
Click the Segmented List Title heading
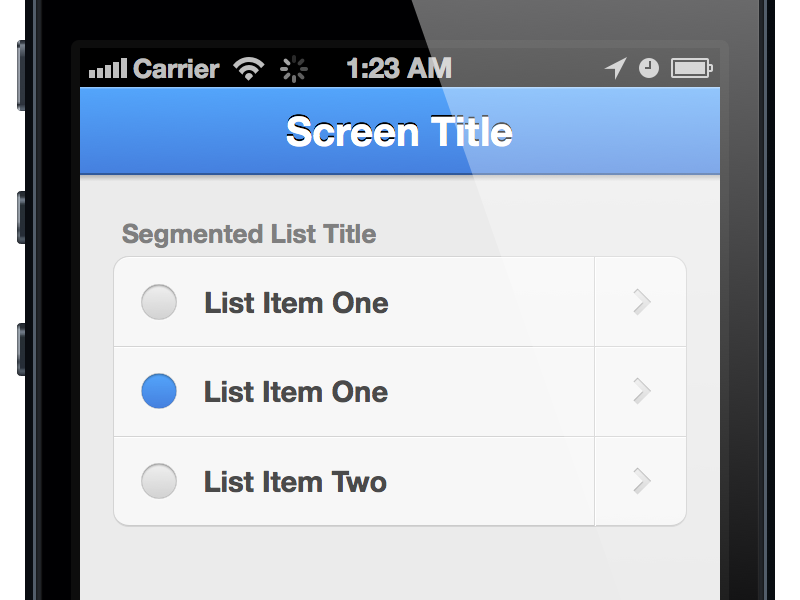tap(247, 234)
